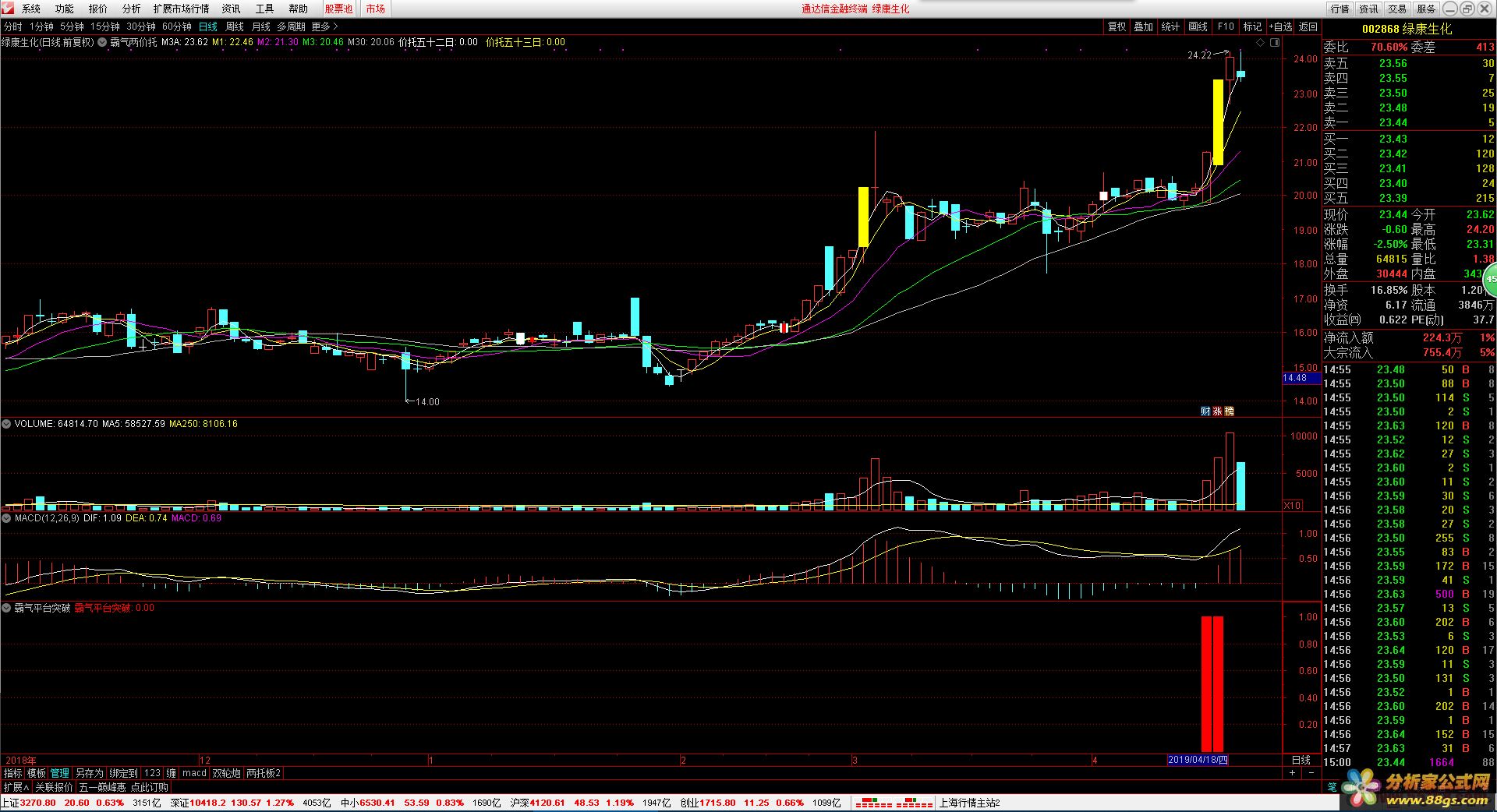Switch to 5分钟 chart period
This screenshot has height=812, width=1497.
(x=72, y=26)
